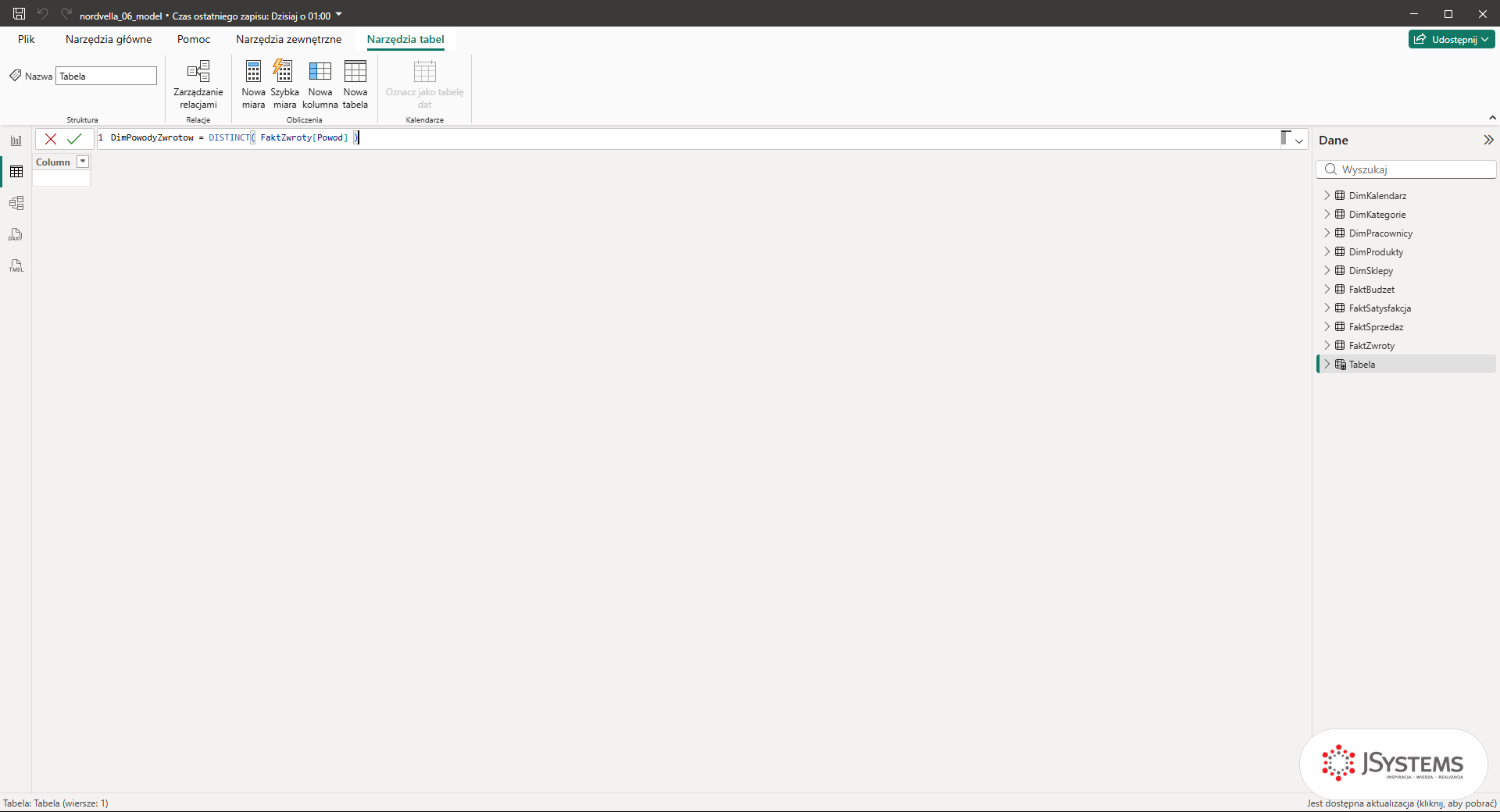1500x812 pixels.
Task: Open the Column header filter dropdown
Action: coord(83,162)
